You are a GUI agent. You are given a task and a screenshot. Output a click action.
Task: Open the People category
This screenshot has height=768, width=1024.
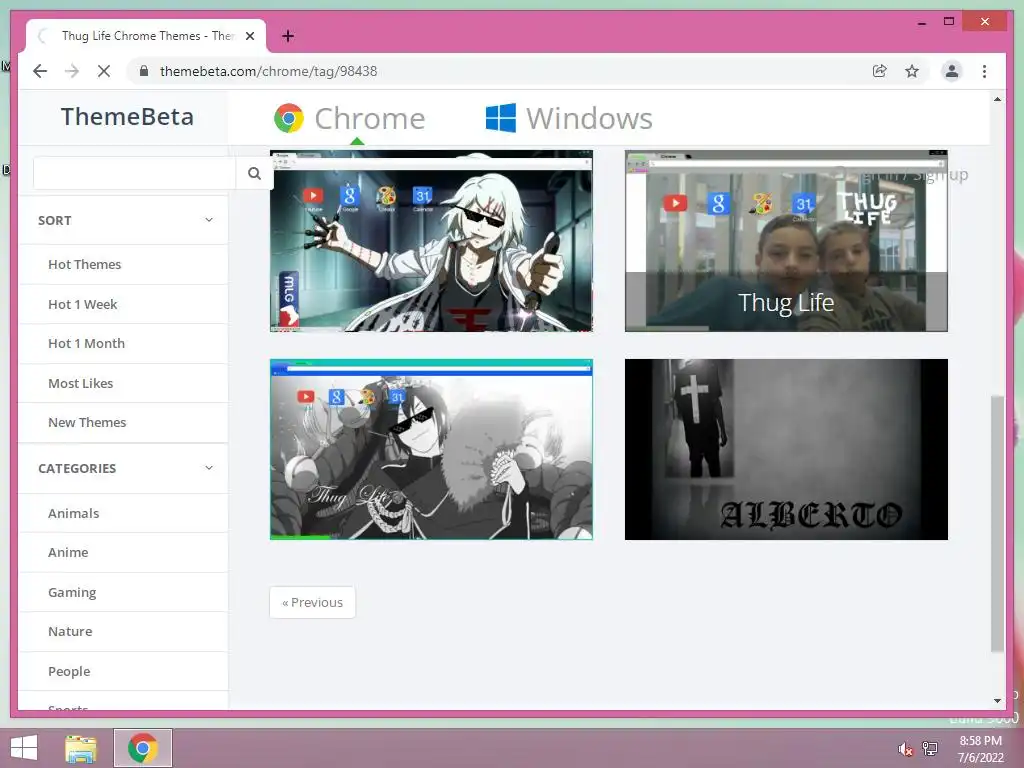[x=69, y=671]
